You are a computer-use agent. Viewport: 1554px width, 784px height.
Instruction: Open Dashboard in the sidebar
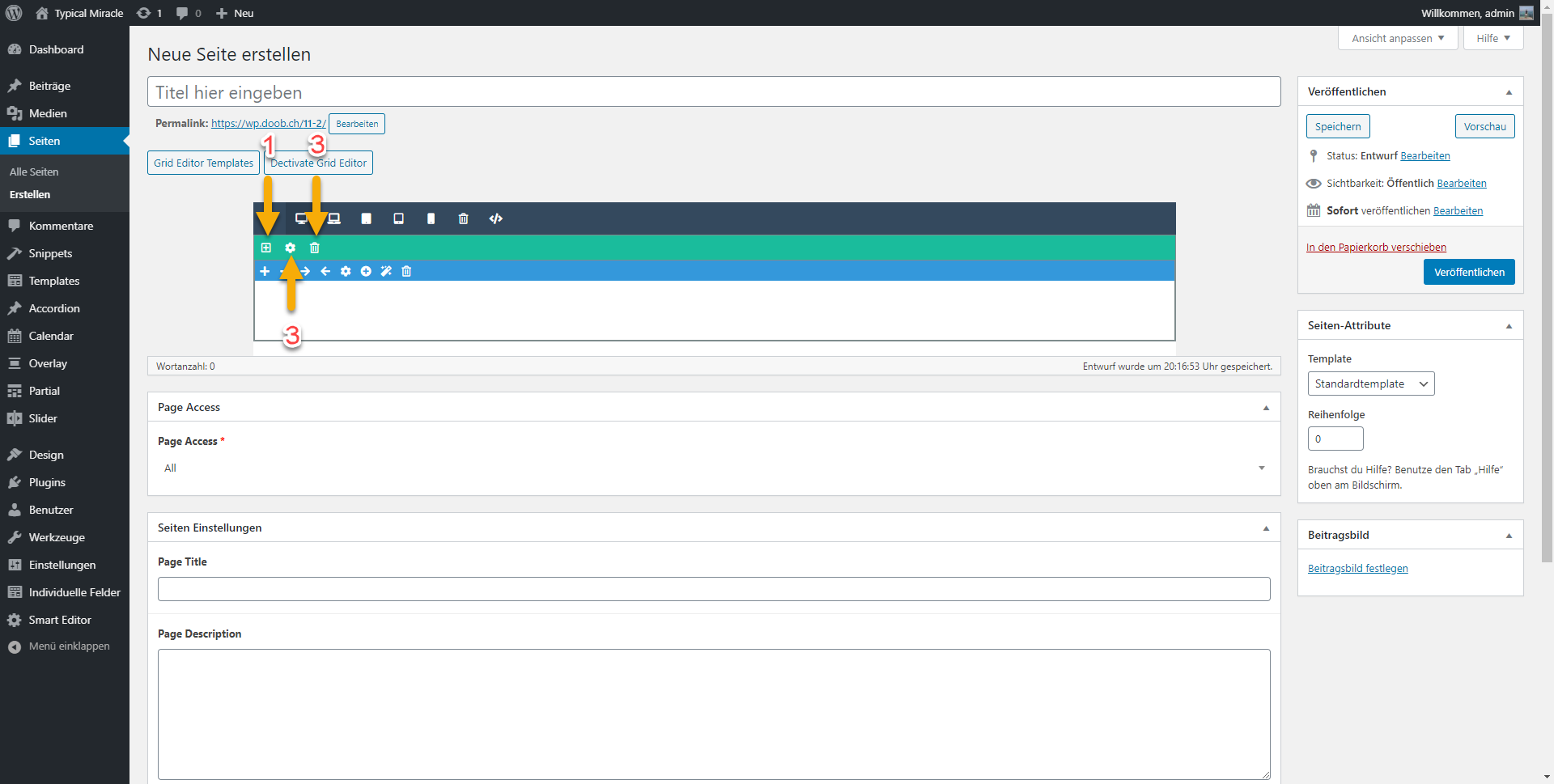[x=65, y=49]
